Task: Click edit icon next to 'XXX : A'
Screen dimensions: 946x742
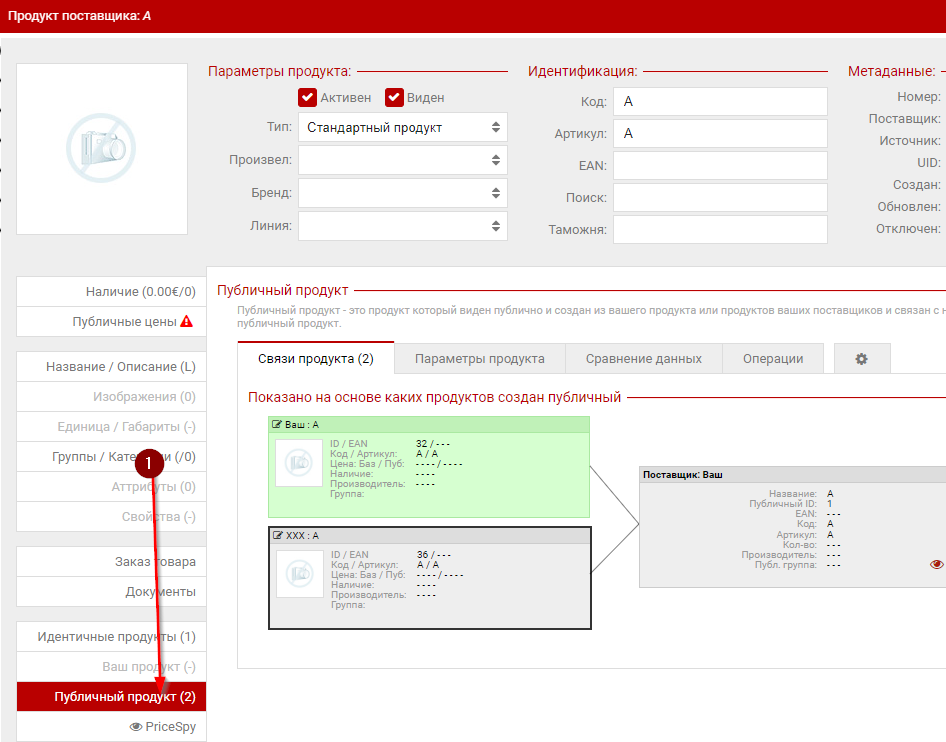Action: (278, 536)
